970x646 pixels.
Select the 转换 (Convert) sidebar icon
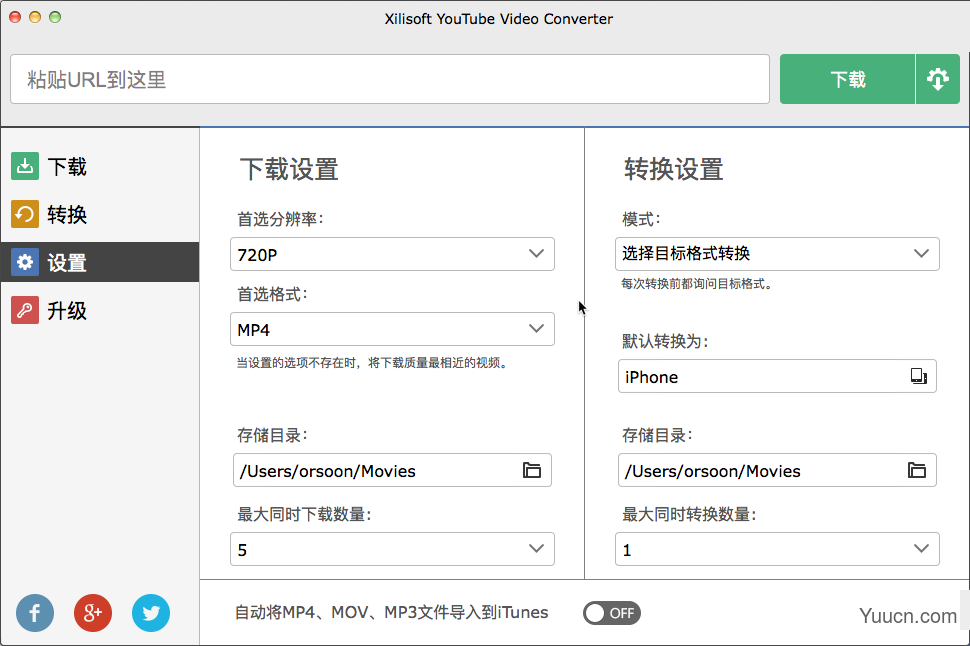[25, 214]
